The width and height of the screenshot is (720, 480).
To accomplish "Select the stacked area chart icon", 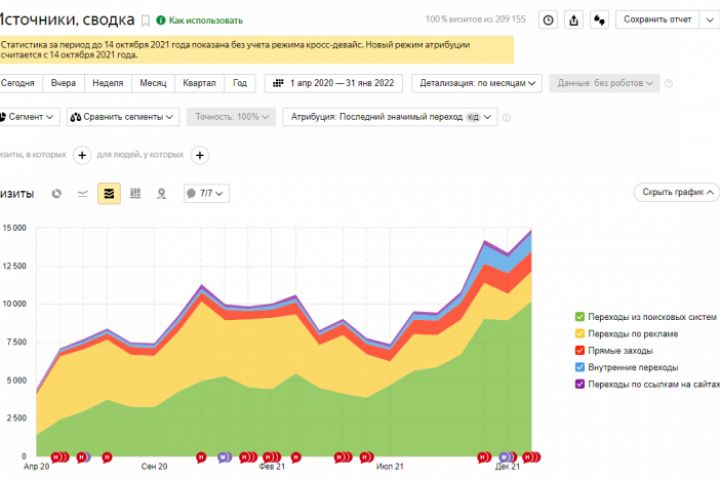I will coord(109,193).
